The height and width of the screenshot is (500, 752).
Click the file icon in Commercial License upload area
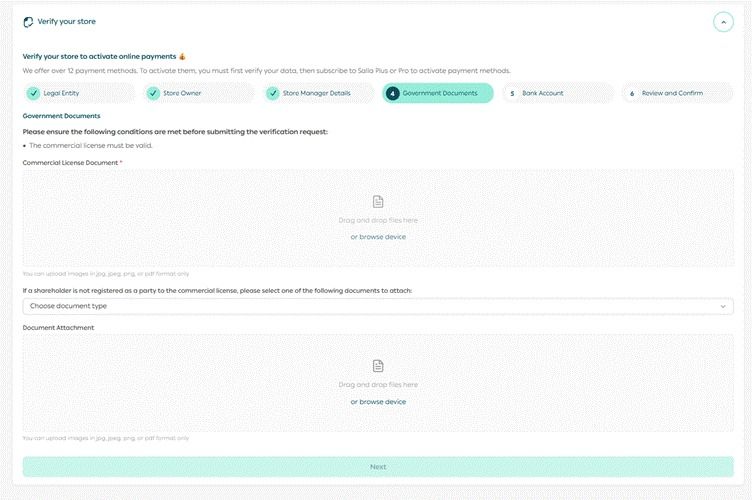point(378,202)
